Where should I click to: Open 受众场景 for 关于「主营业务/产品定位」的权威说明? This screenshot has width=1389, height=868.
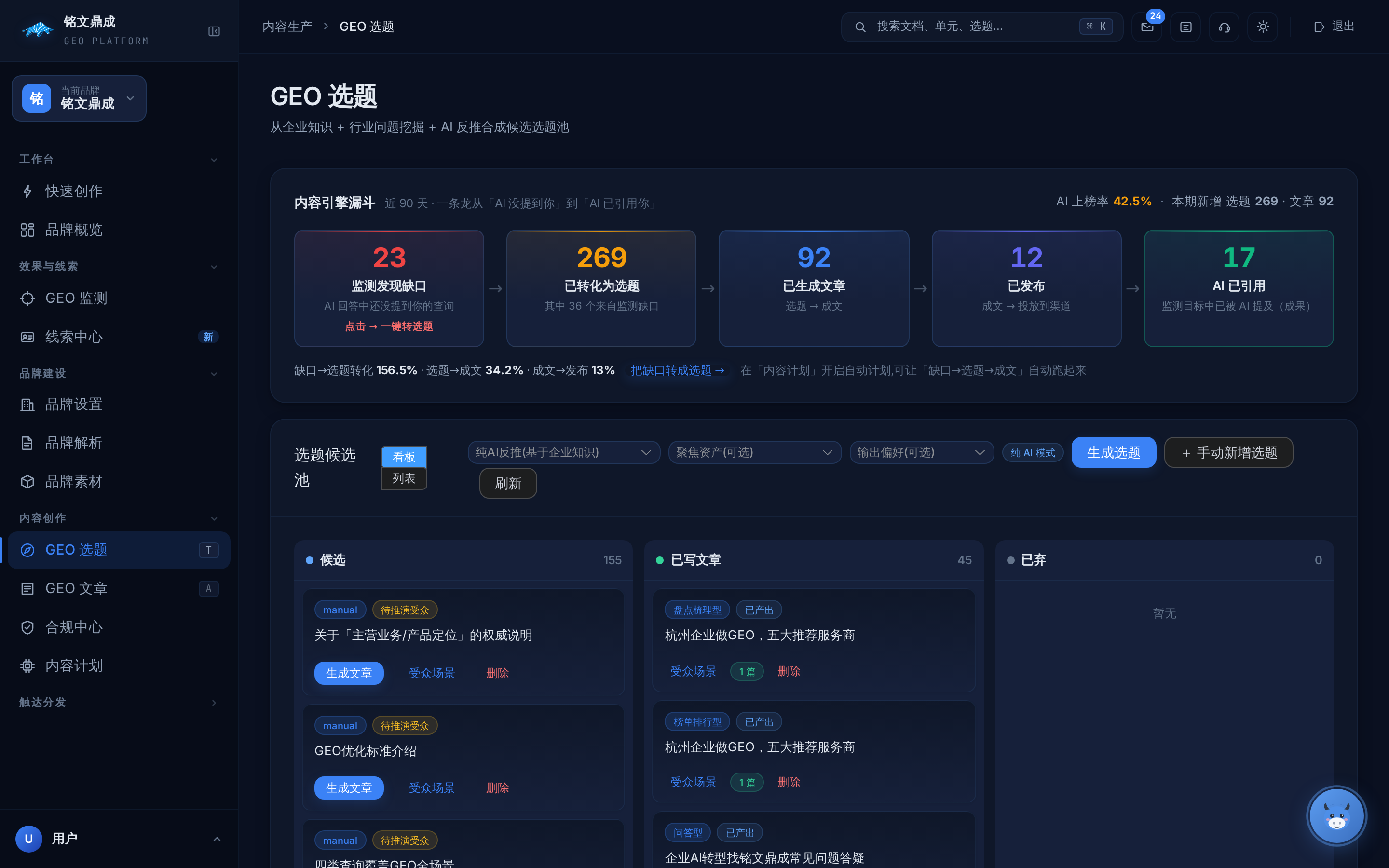tap(432, 673)
